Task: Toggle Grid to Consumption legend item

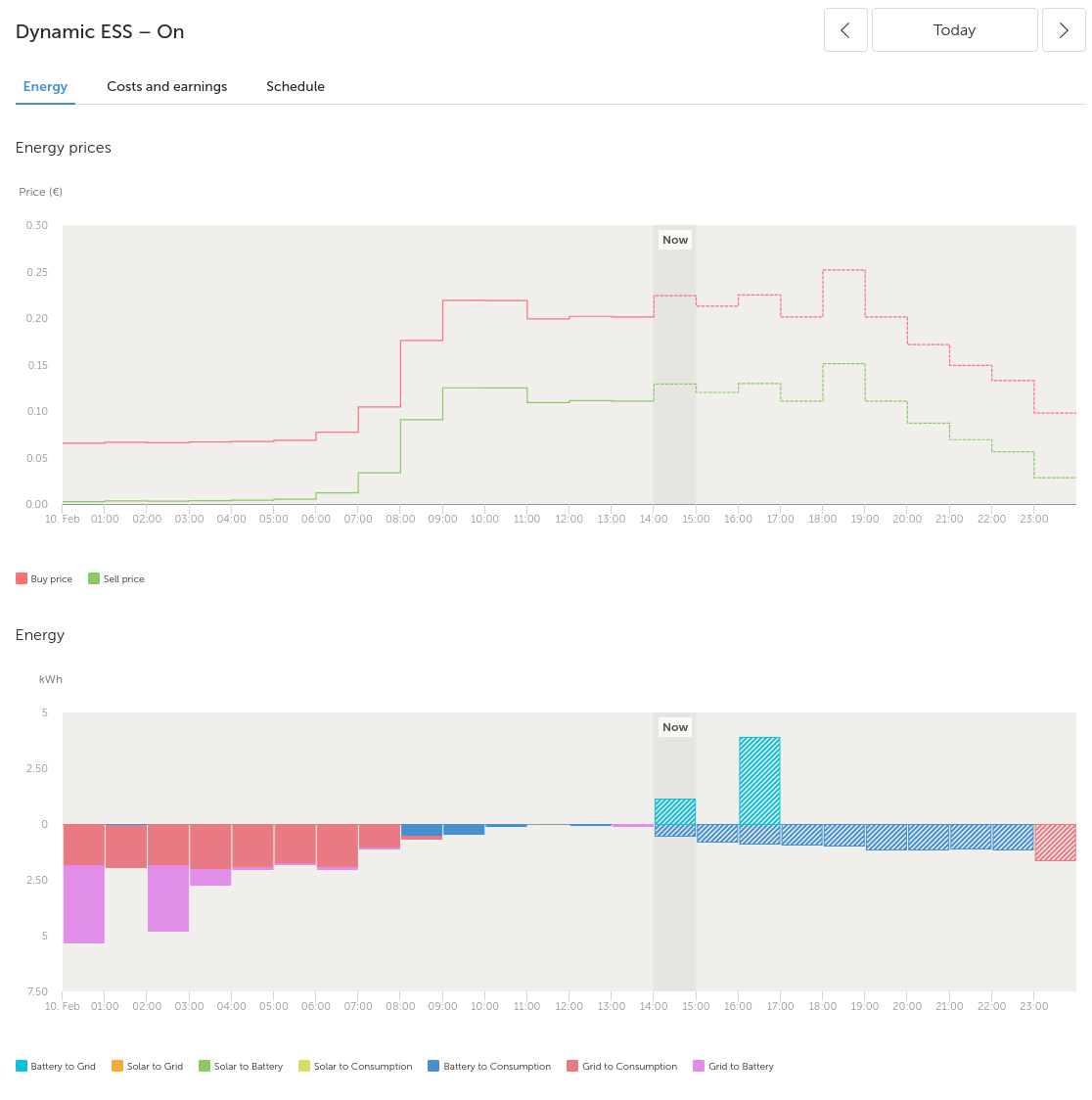Action: 622,1067
